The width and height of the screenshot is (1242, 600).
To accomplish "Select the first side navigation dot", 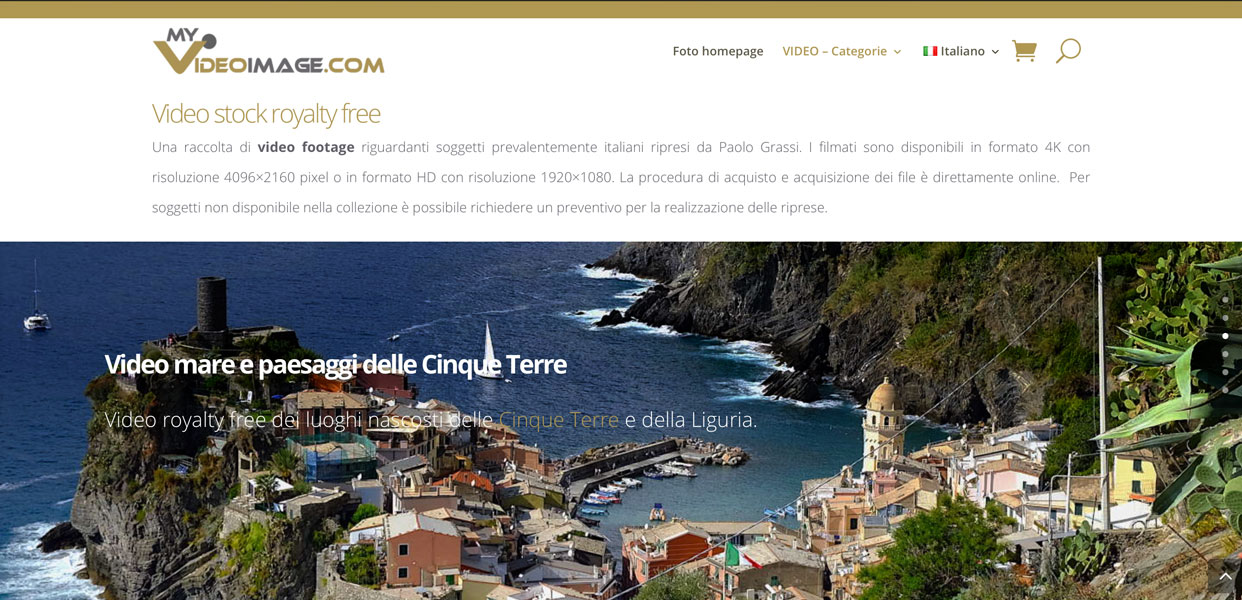I will pyautogui.click(x=1225, y=300).
